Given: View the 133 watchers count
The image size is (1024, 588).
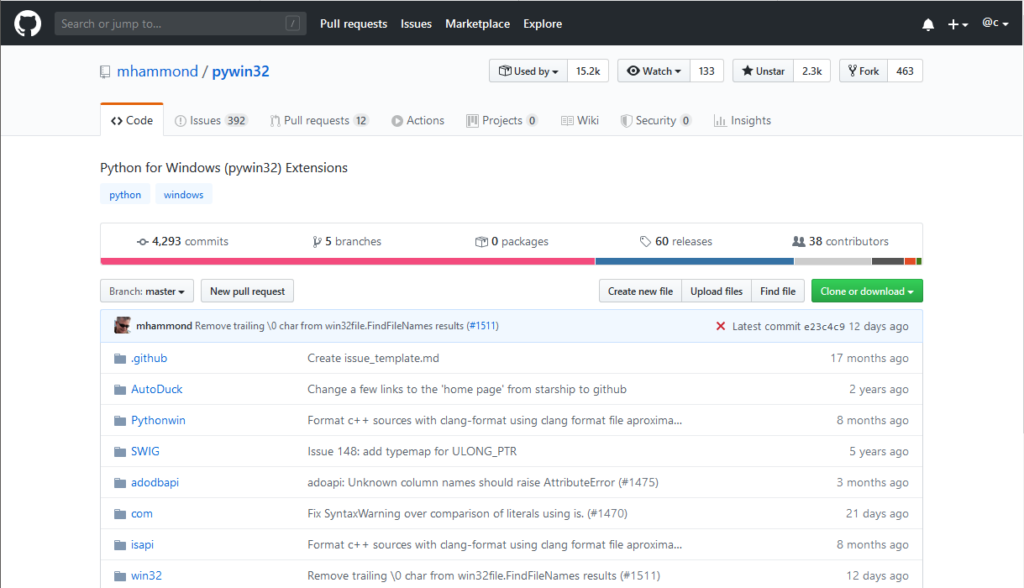Looking at the screenshot, I should click(x=707, y=71).
